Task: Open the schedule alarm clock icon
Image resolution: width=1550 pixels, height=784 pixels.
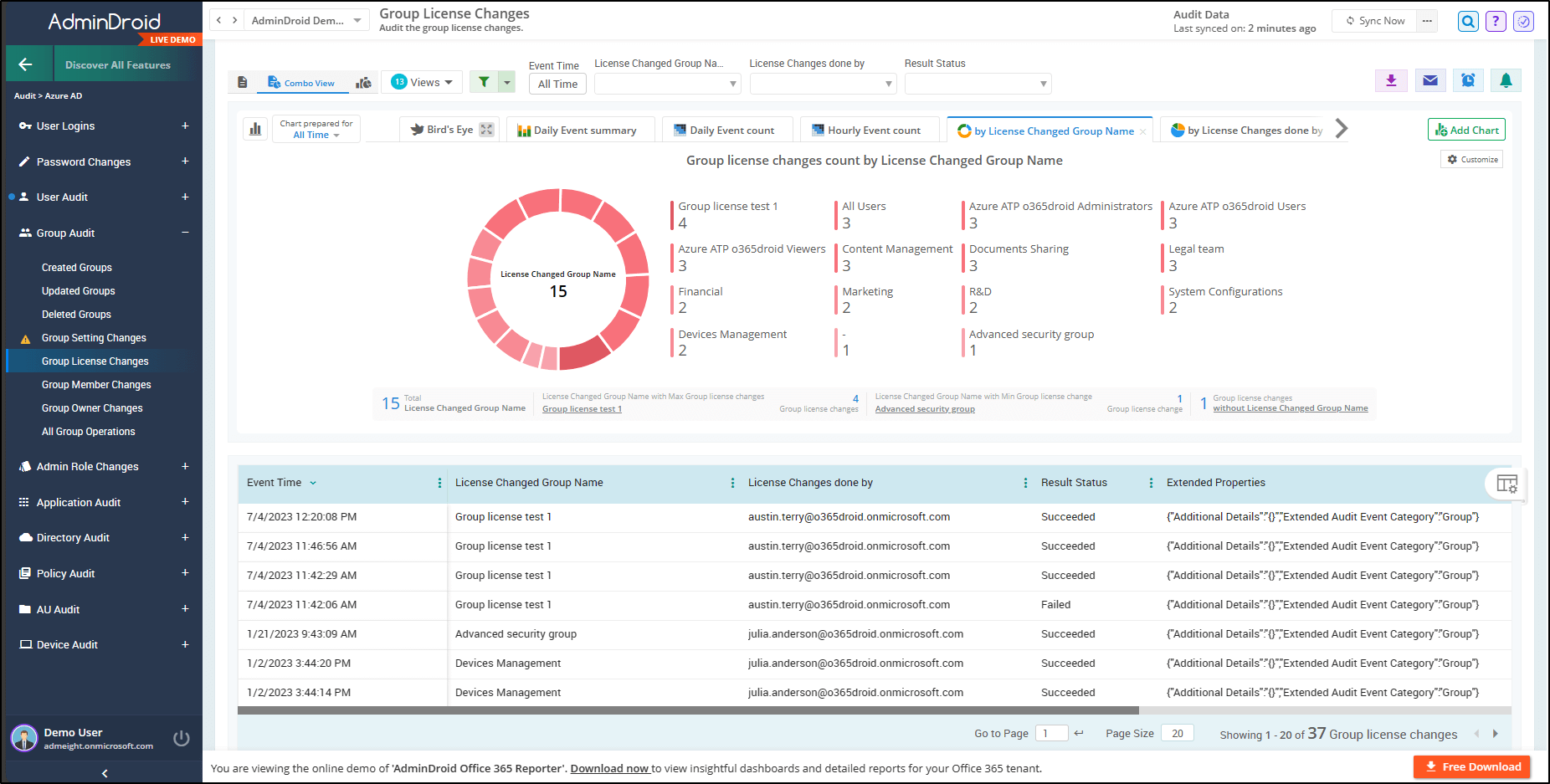Action: tap(1468, 80)
